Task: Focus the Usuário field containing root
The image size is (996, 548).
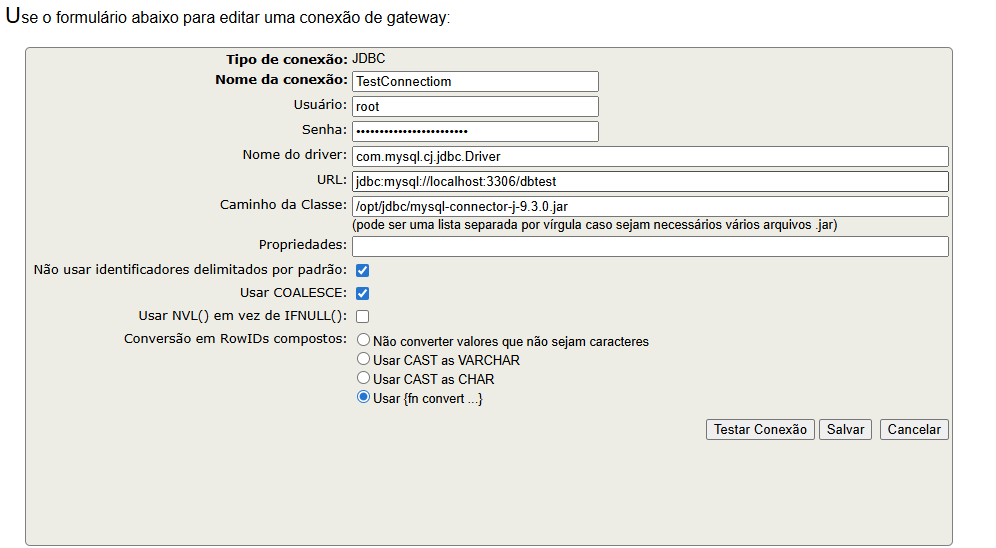Action: tap(475, 106)
